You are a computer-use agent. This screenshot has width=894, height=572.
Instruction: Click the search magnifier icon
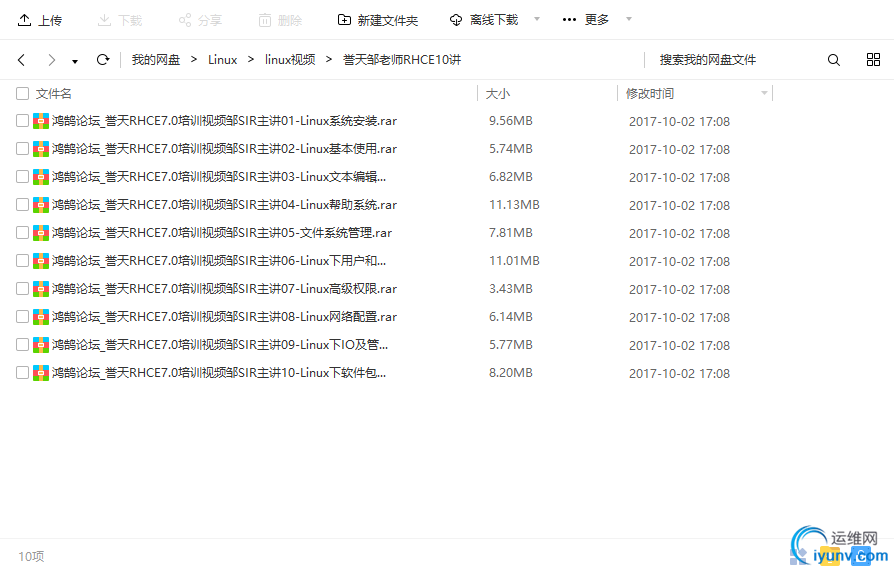834,60
